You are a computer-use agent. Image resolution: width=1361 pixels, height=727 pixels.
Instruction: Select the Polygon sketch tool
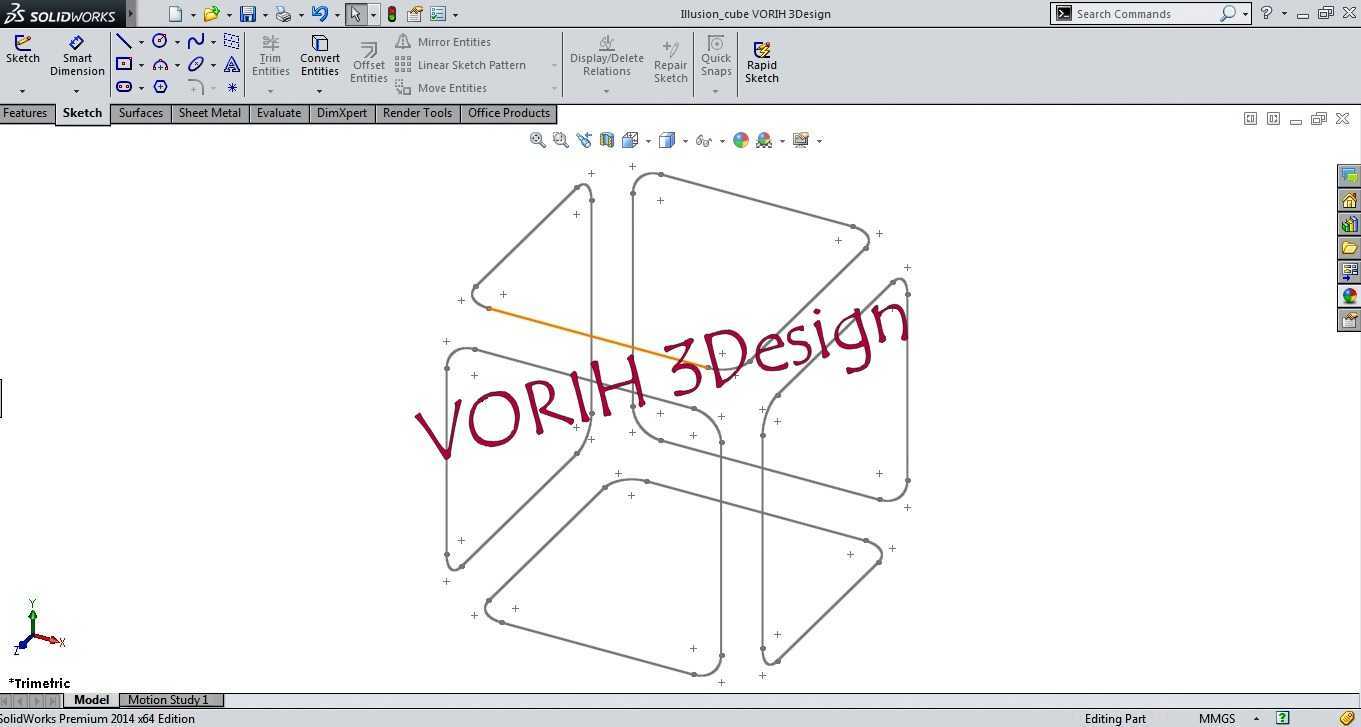pyautogui.click(x=160, y=87)
